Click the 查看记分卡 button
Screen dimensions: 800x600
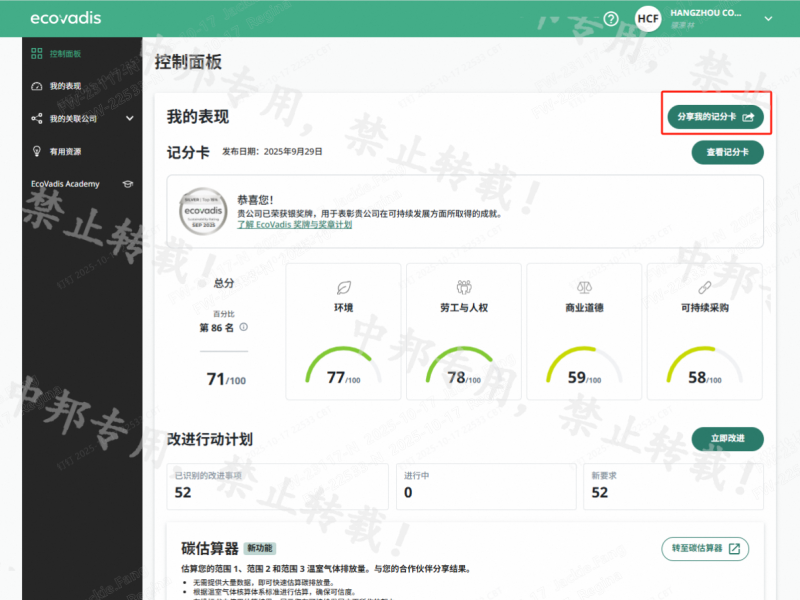tap(727, 153)
